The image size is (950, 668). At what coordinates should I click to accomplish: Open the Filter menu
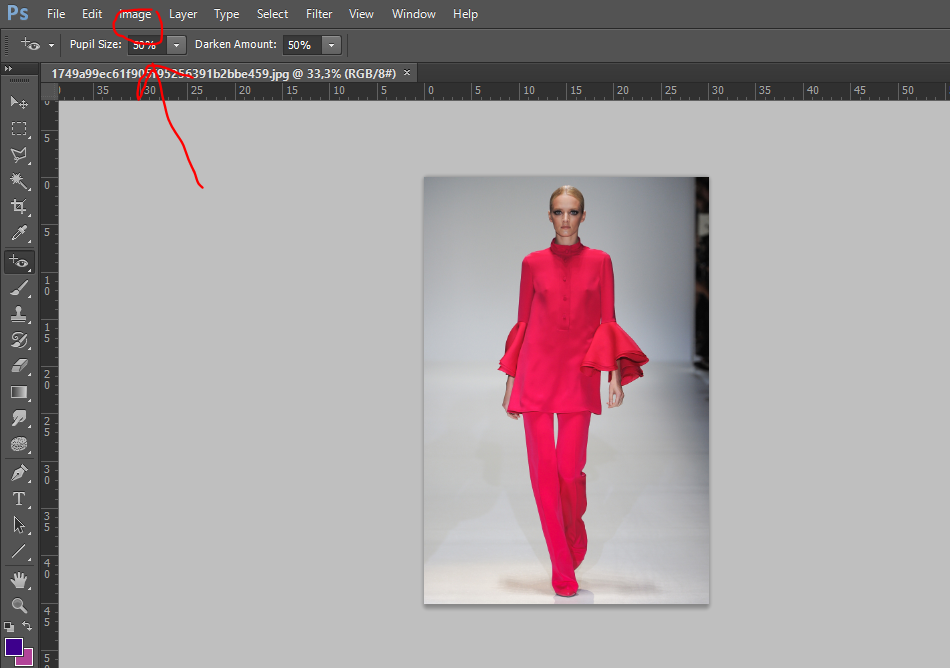[x=319, y=13]
